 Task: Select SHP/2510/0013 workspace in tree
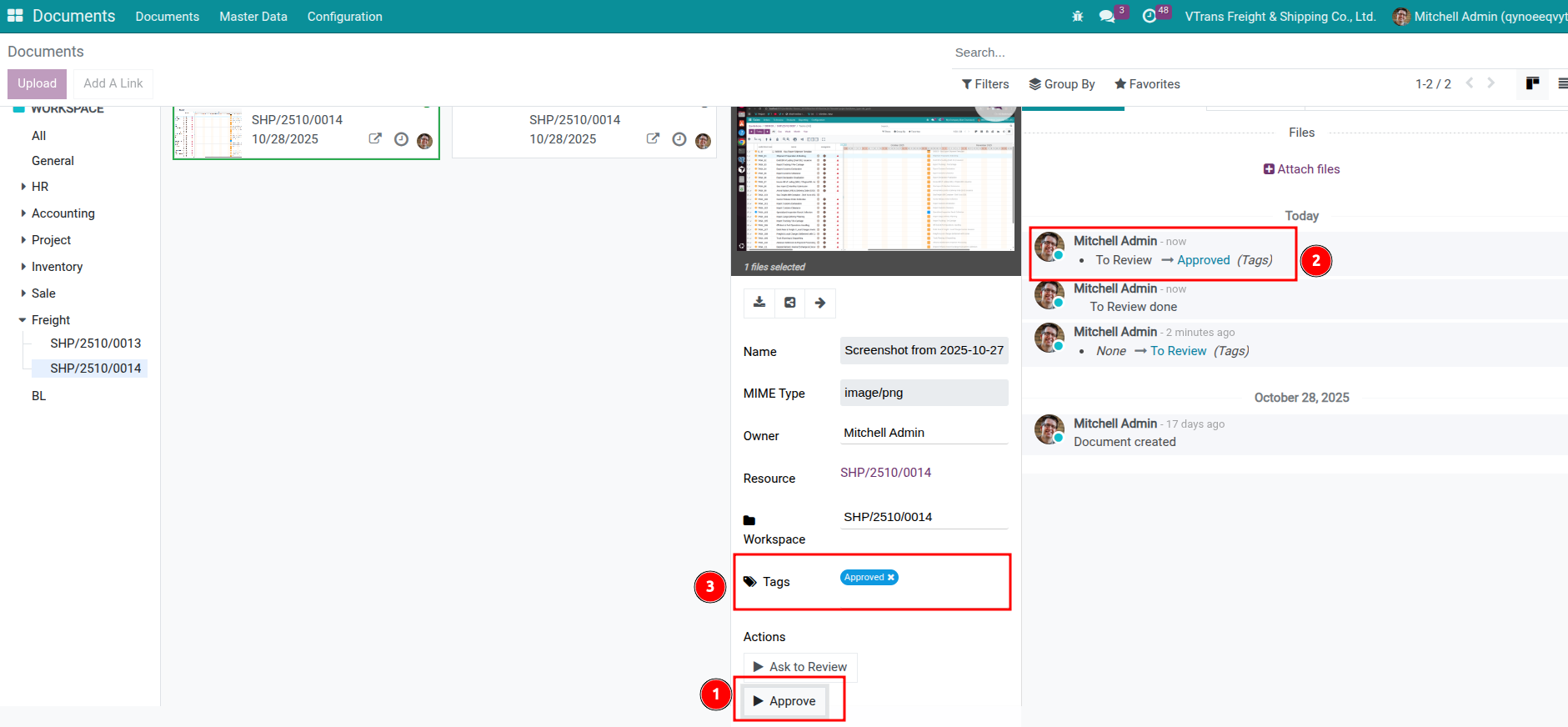pos(95,343)
